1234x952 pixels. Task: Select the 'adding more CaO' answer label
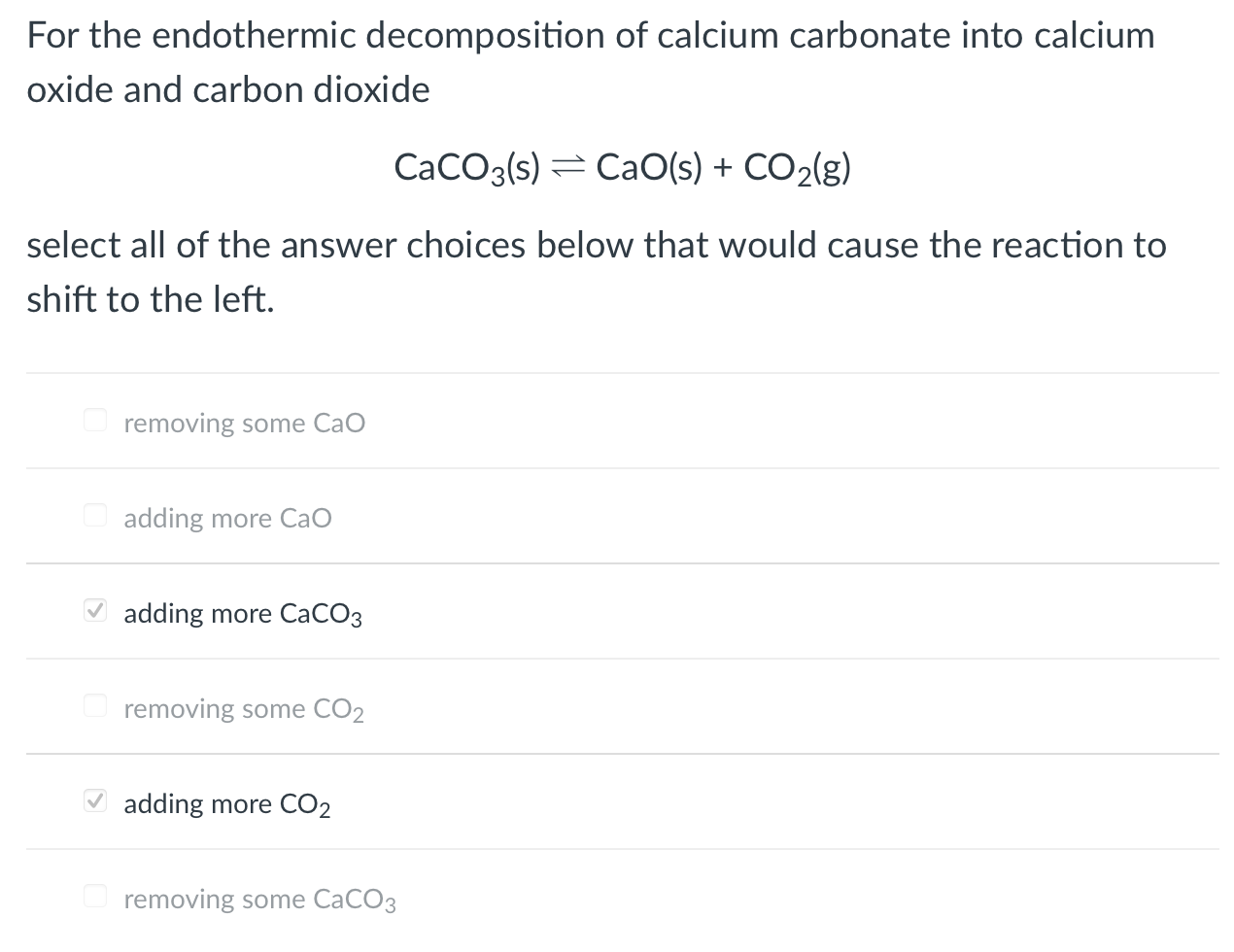tap(227, 518)
